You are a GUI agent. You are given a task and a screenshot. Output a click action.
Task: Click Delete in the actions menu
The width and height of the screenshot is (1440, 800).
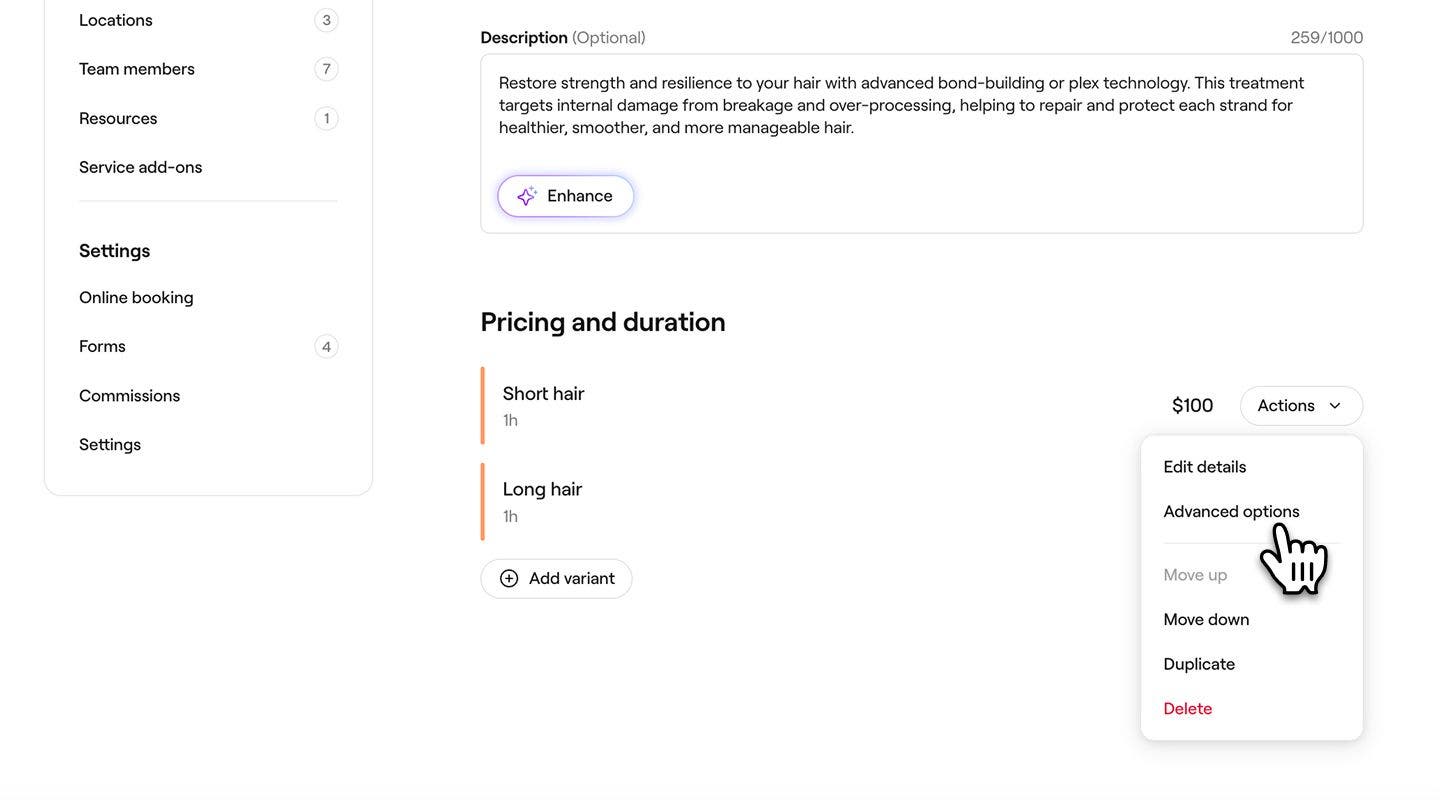[x=1187, y=708]
